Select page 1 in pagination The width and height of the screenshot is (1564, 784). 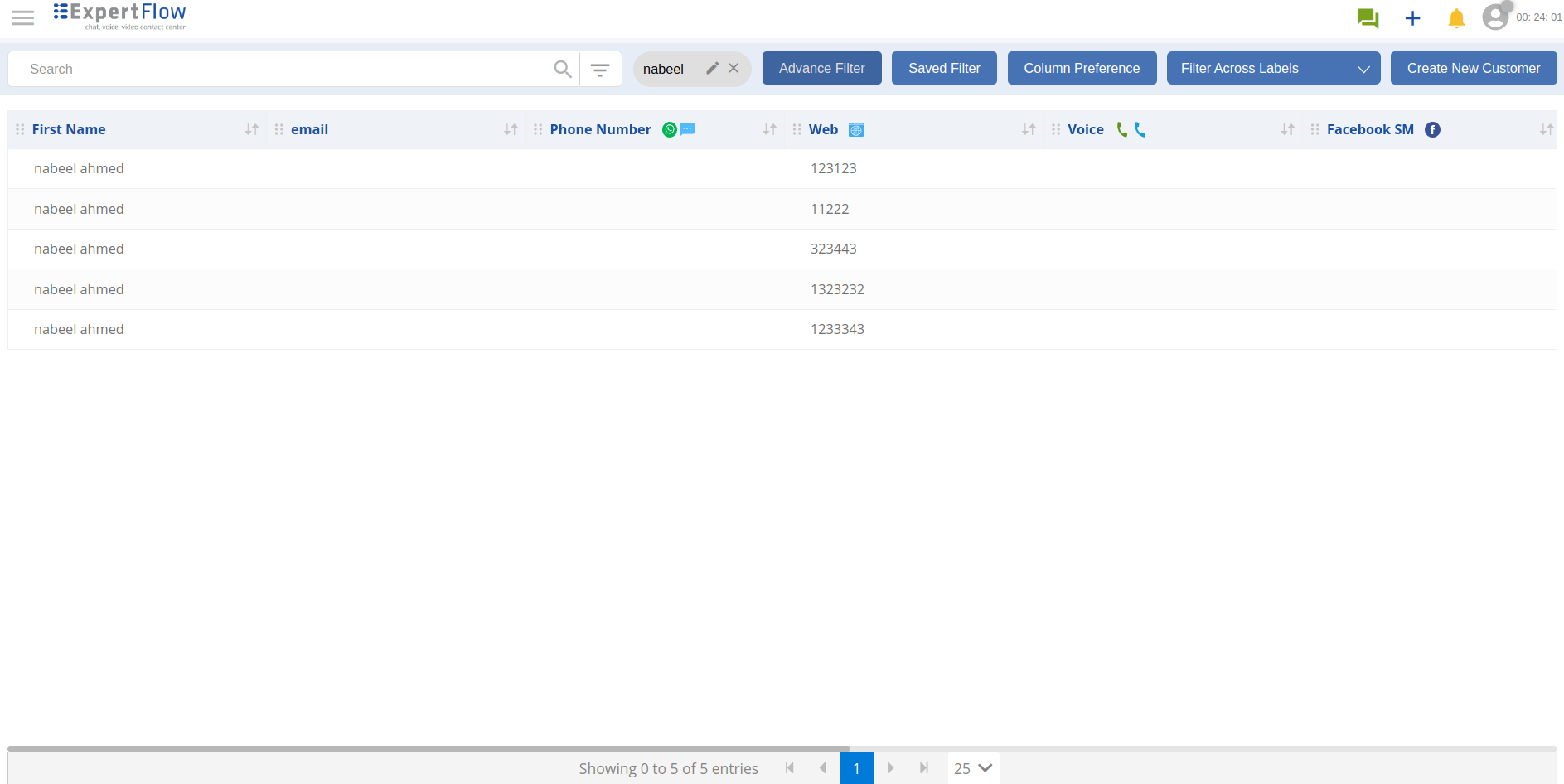856,768
